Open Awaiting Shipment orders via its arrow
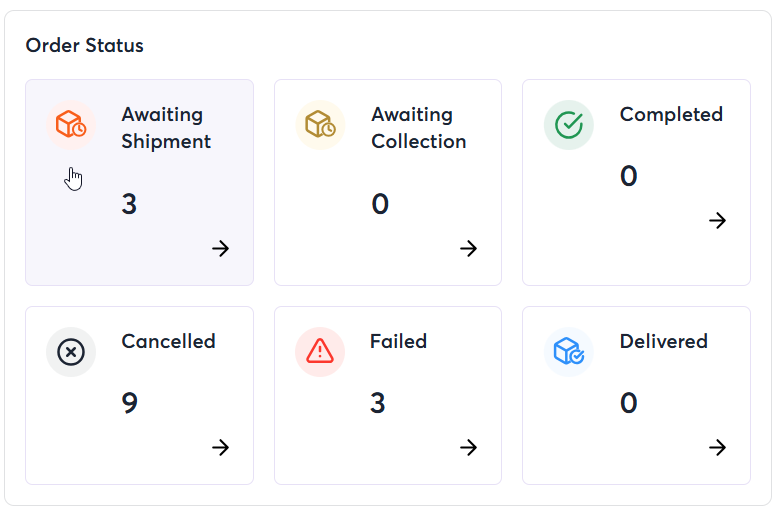 tap(220, 248)
